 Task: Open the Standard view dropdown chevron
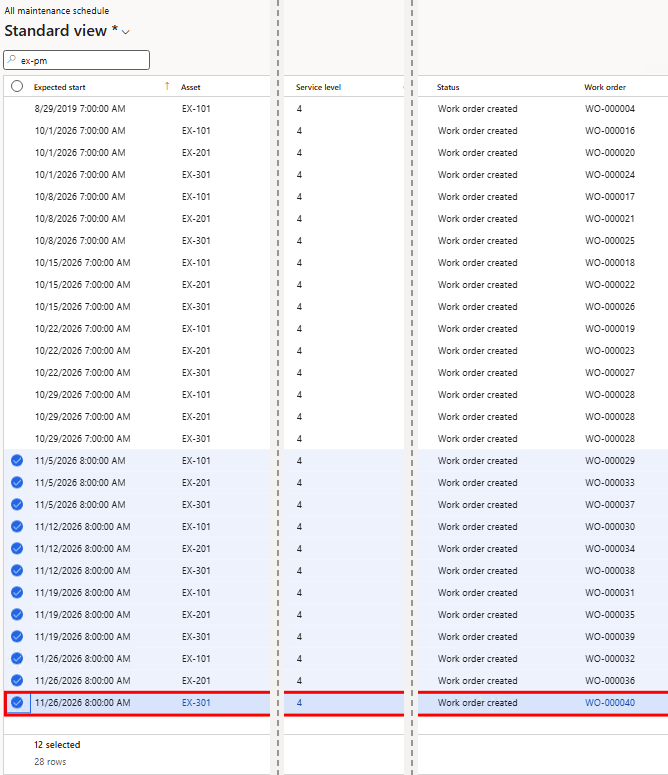pyautogui.click(x=125, y=32)
